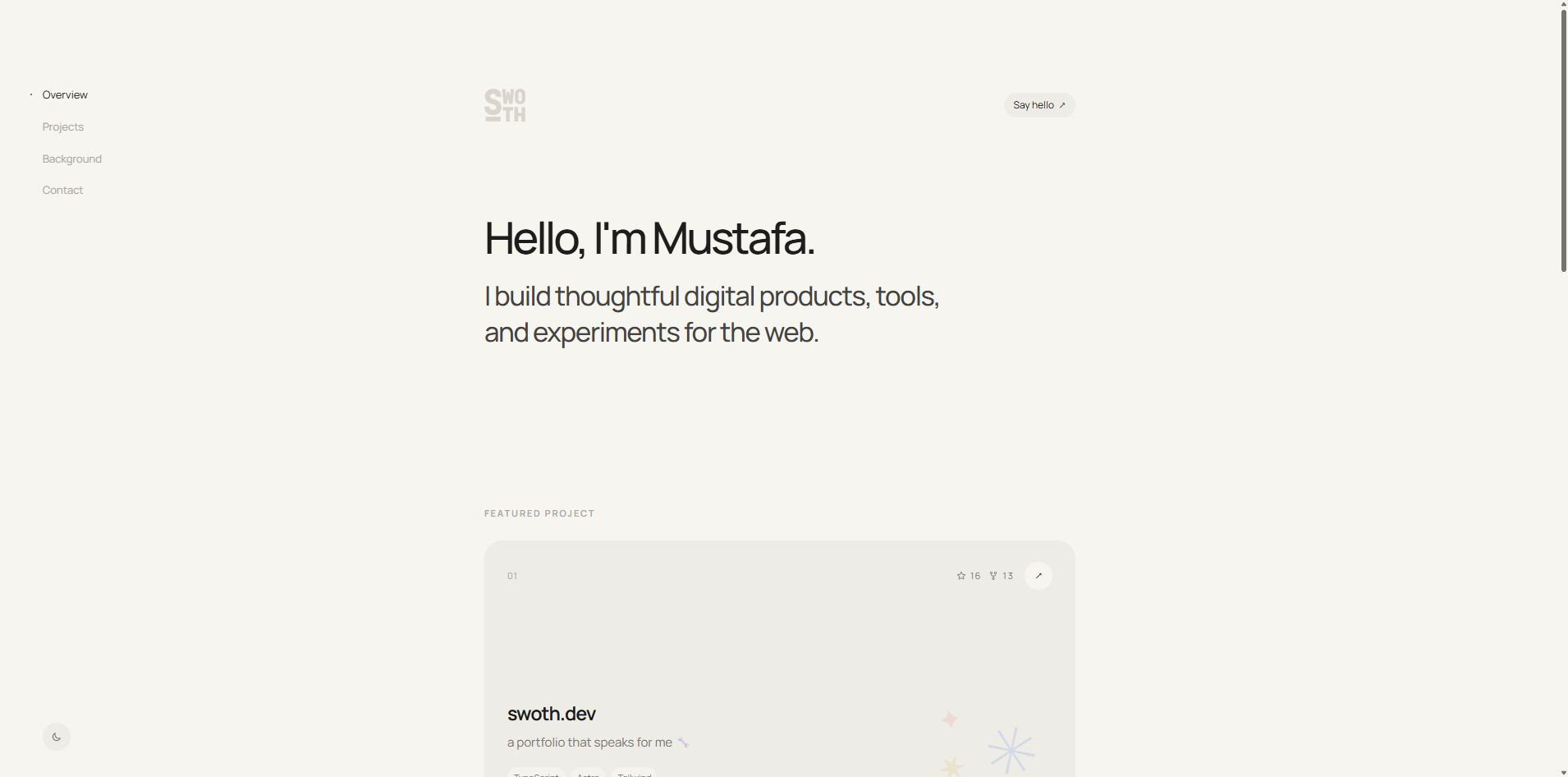Image resolution: width=1568 pixels, height=777 pixels.
Task: Click the bone emoji after the project description
Action: 683,743
